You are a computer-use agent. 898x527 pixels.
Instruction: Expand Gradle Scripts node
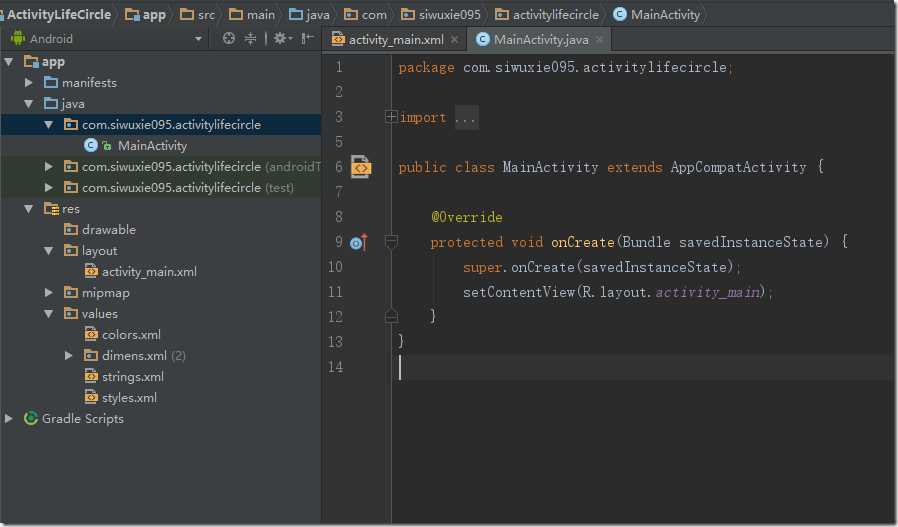pyautogui.click(x=9, y=419)
